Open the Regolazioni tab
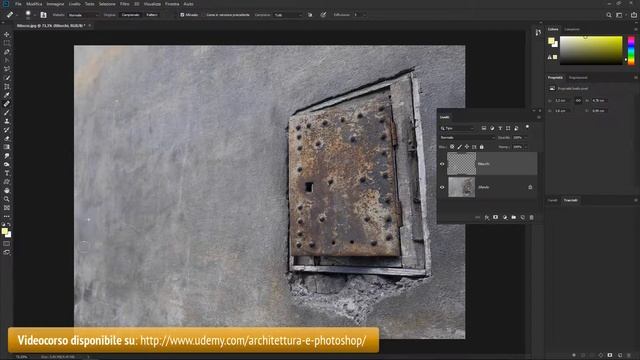Image resolution: width=640 pixels, height=360 pixels. [x=578, y=78]
